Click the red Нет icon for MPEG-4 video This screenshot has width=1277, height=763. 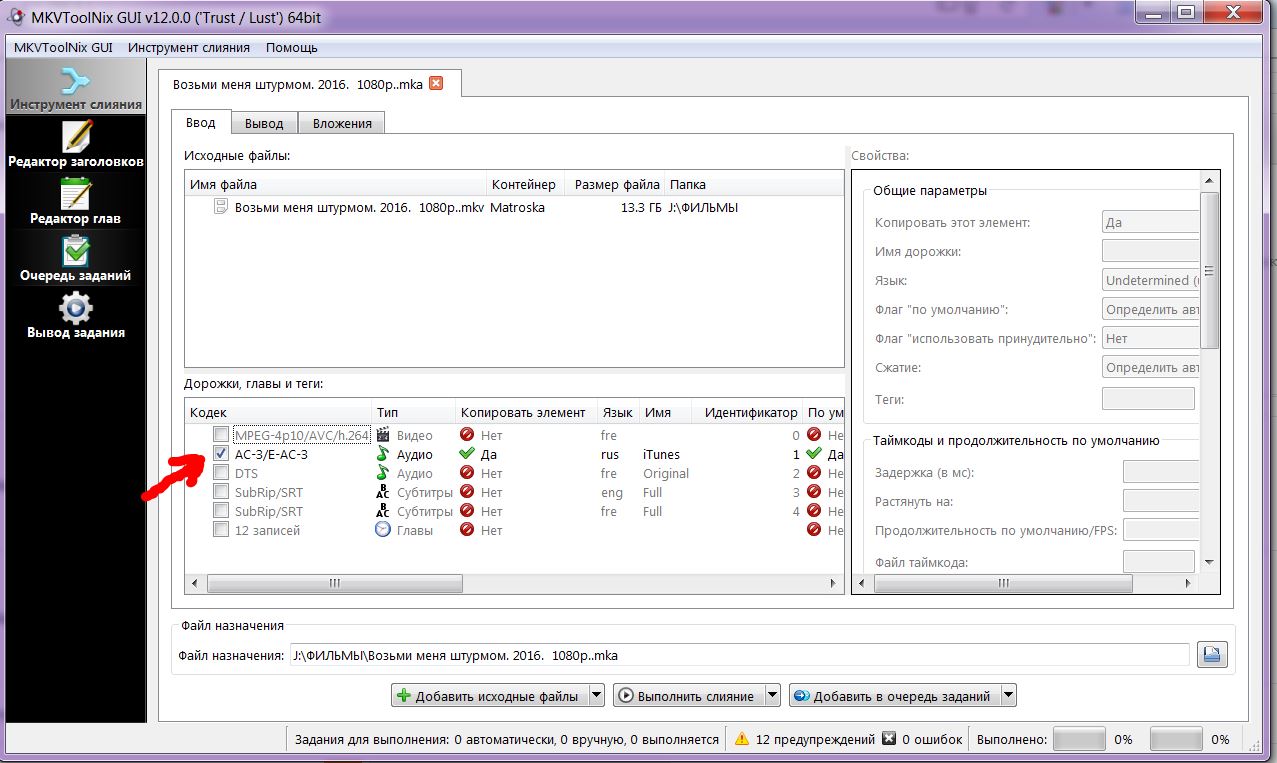click(x=467, y=435)
